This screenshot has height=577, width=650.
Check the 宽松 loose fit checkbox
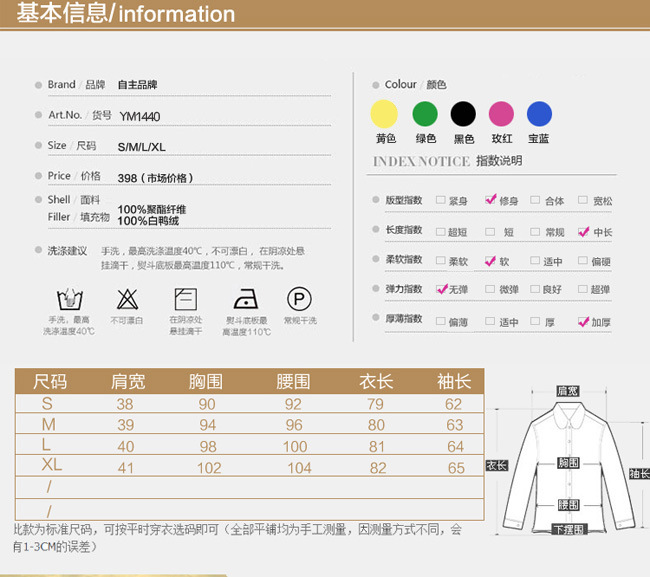click(x=584, y=201)
